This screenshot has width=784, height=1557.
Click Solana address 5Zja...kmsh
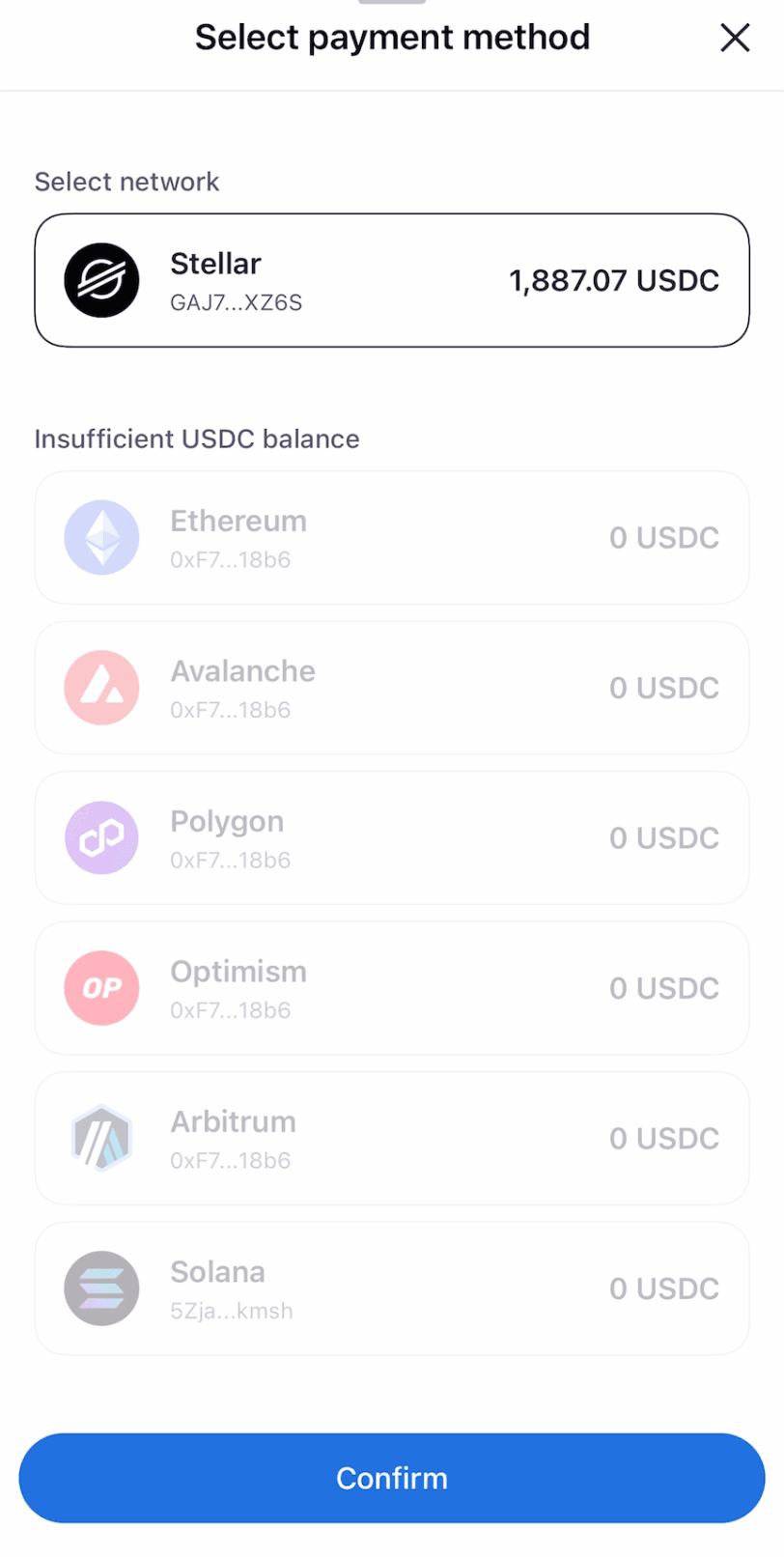click(231, 1311)
